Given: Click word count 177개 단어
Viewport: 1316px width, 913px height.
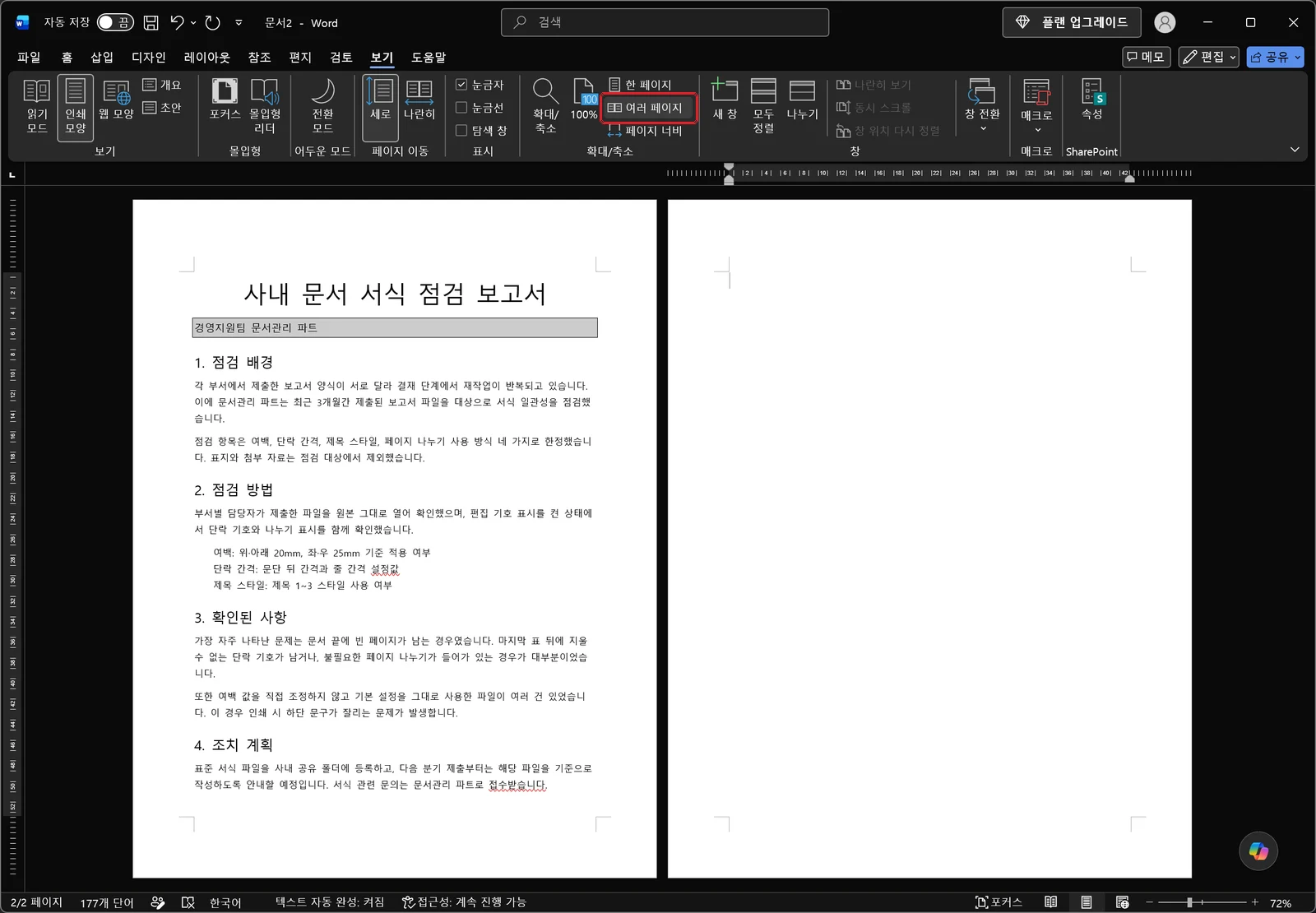Looking at the screenshot, I should tap(107, 902).
